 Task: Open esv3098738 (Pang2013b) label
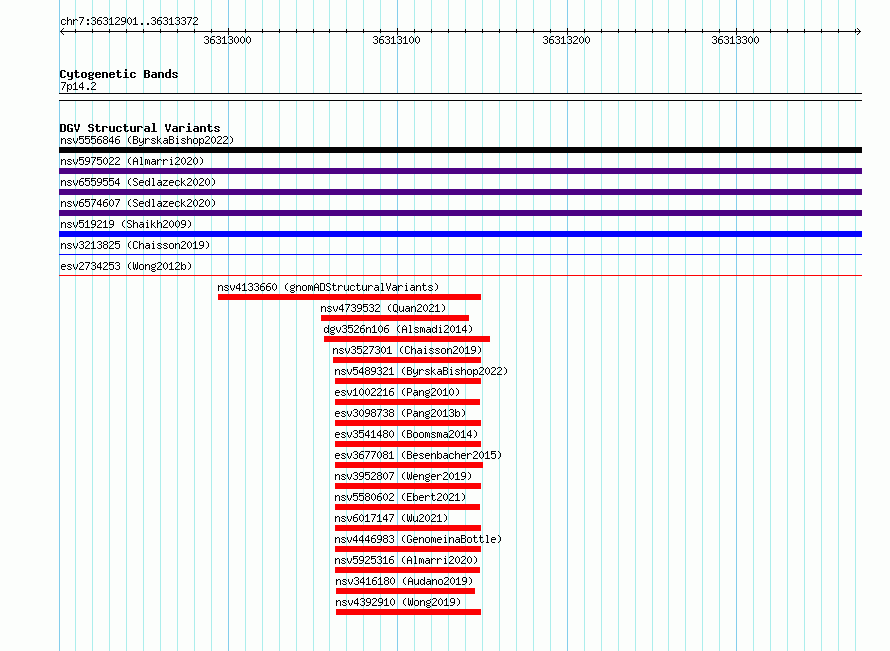(x=400, y=413)
